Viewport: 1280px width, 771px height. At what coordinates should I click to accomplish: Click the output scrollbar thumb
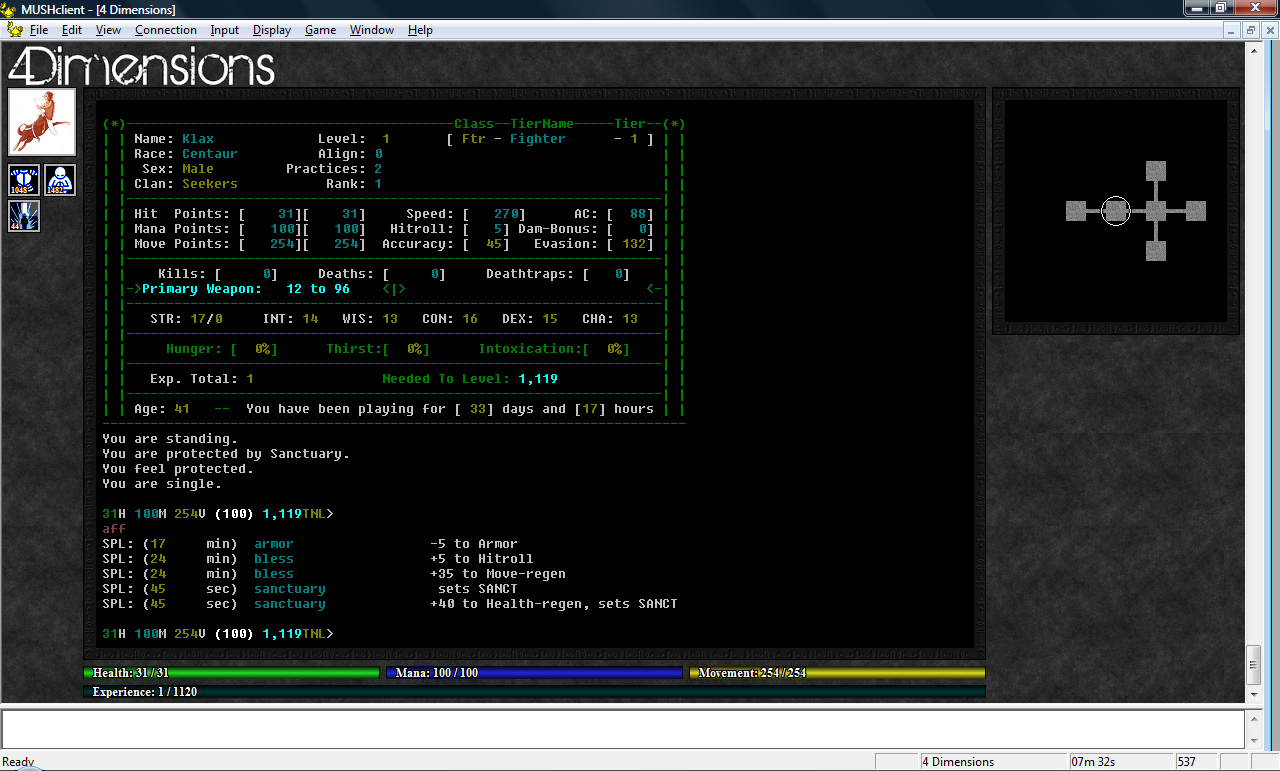[1254, 664]
